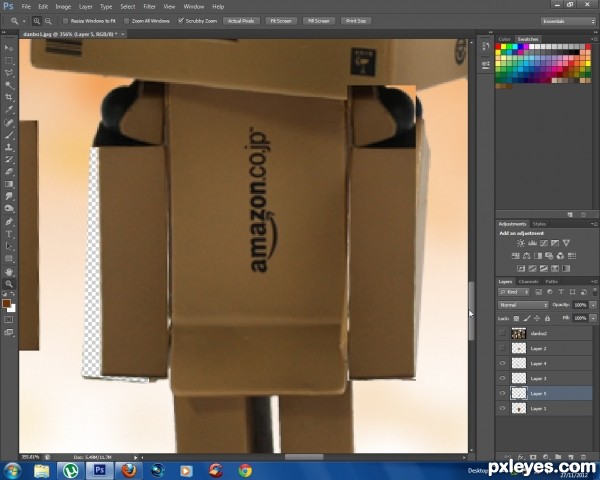Open the Window menu

(194, 7)
